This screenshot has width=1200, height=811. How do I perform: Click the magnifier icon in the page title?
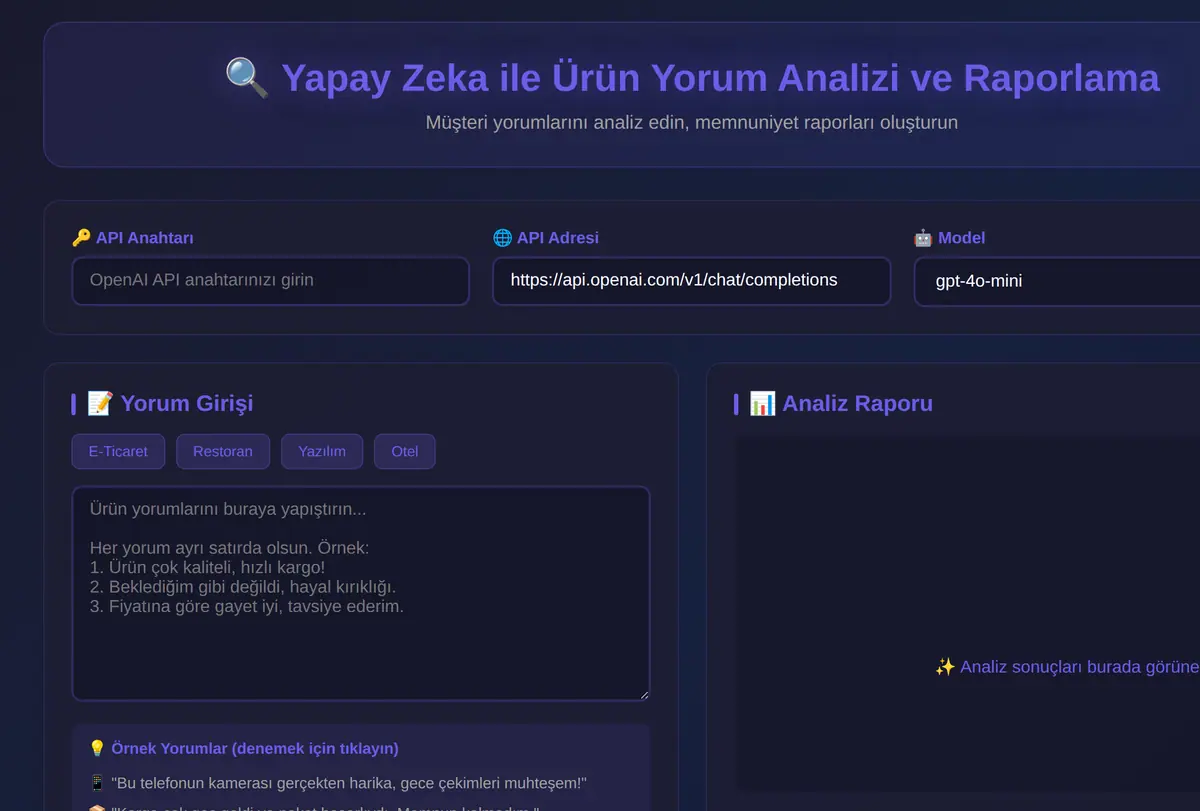[247, 77]
